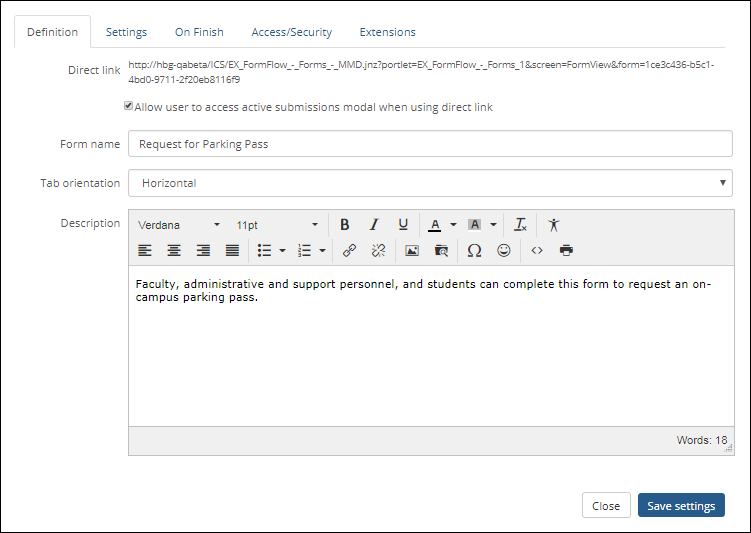This screenshot has height=533, width=751.
Task: Click the Save settings button
Action: click(680, 506)
